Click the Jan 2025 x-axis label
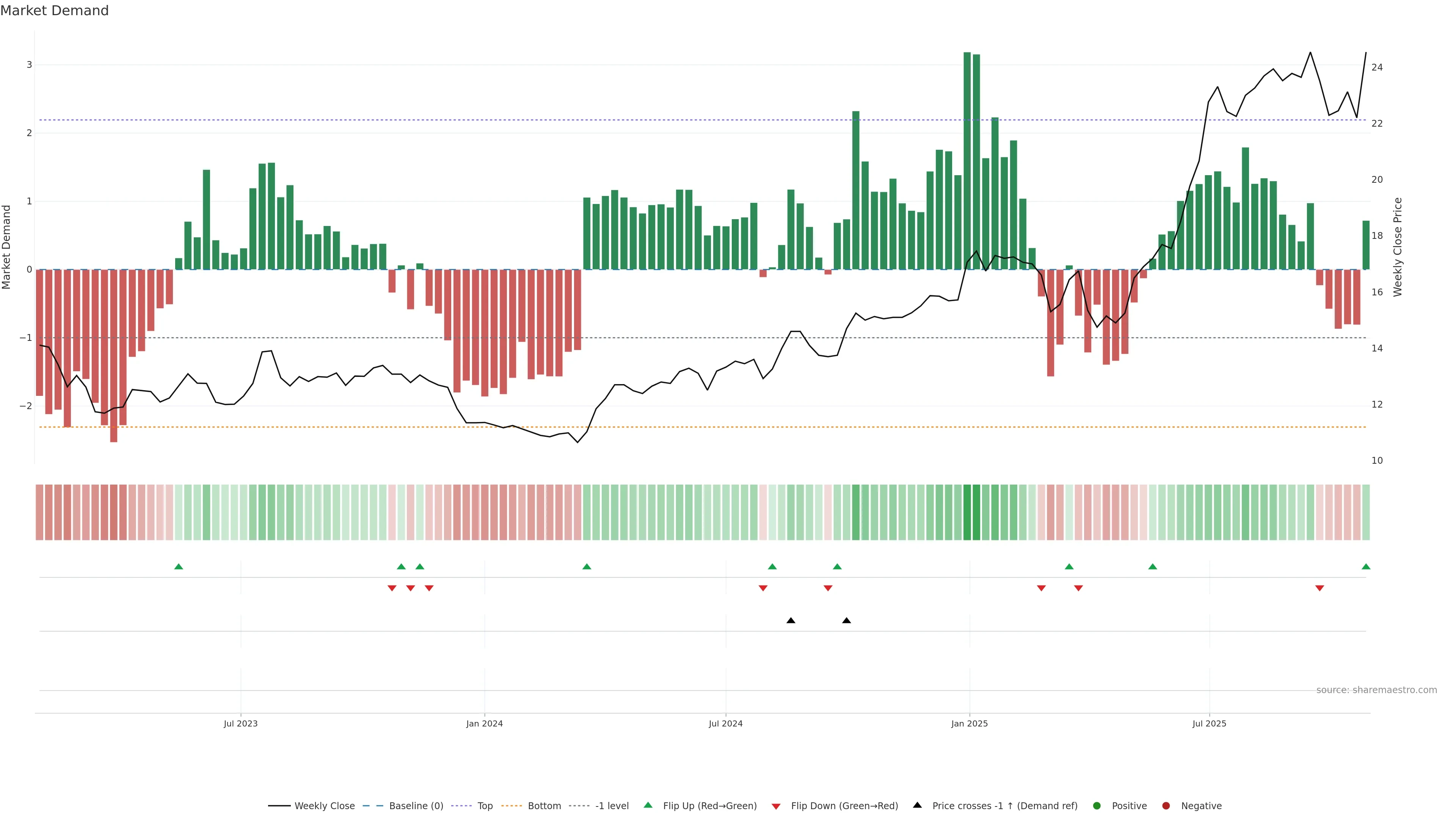 coord(970,723)
